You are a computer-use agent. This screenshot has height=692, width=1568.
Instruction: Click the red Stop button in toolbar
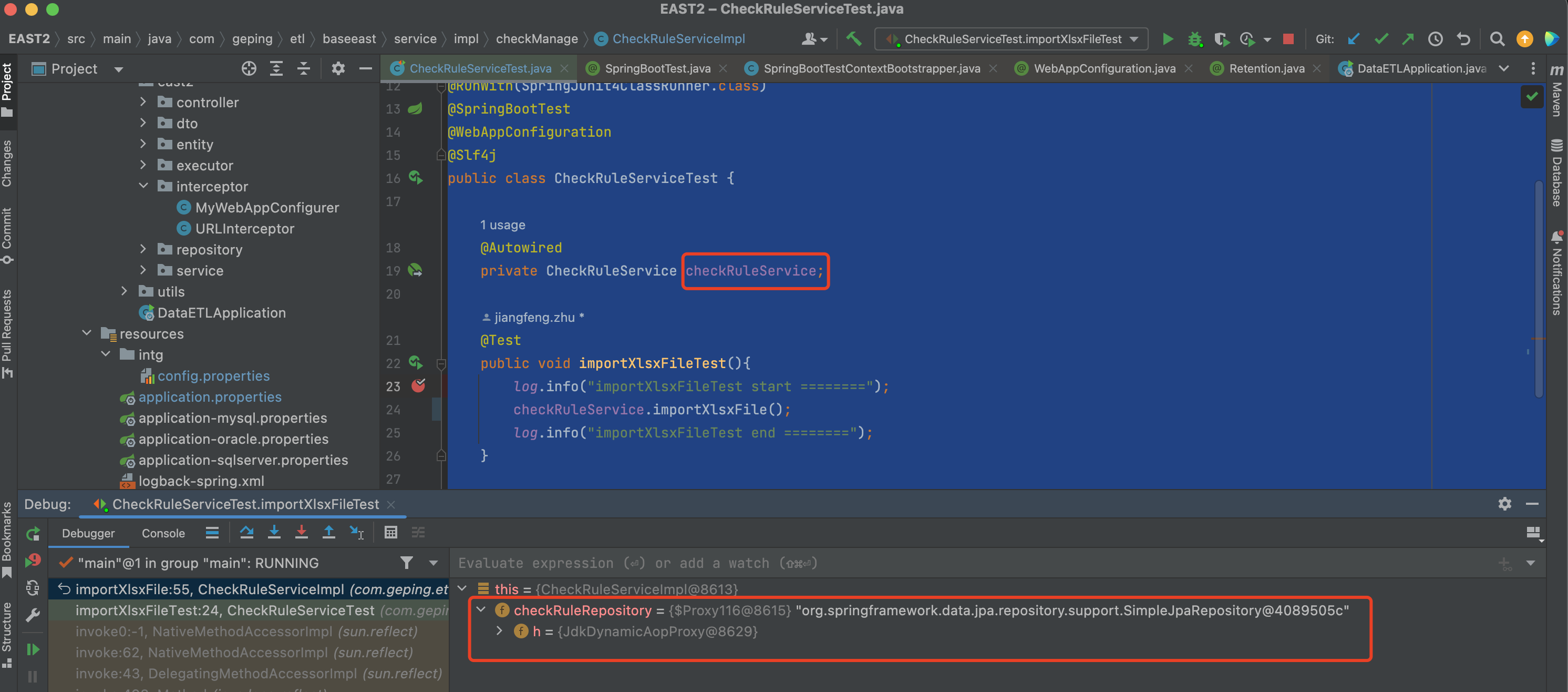click(1288, 39)
